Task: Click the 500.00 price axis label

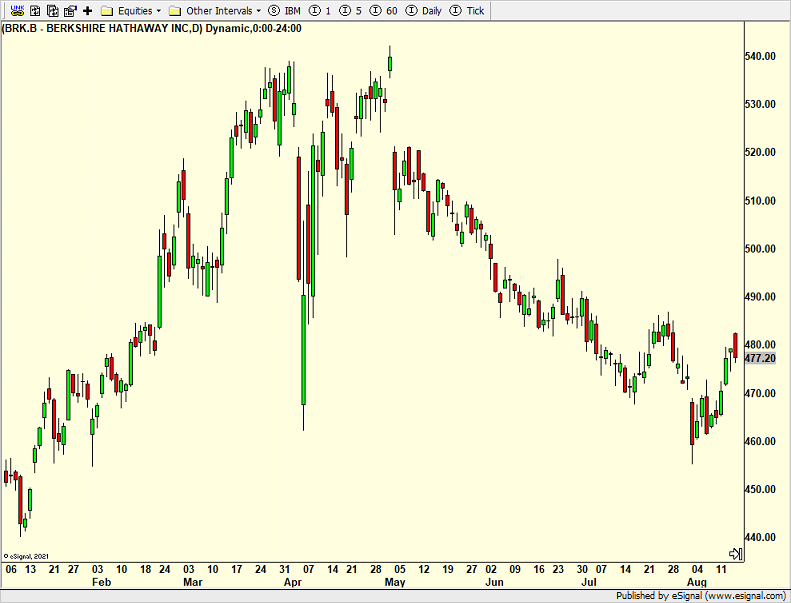Action: [x=760, y=248]
